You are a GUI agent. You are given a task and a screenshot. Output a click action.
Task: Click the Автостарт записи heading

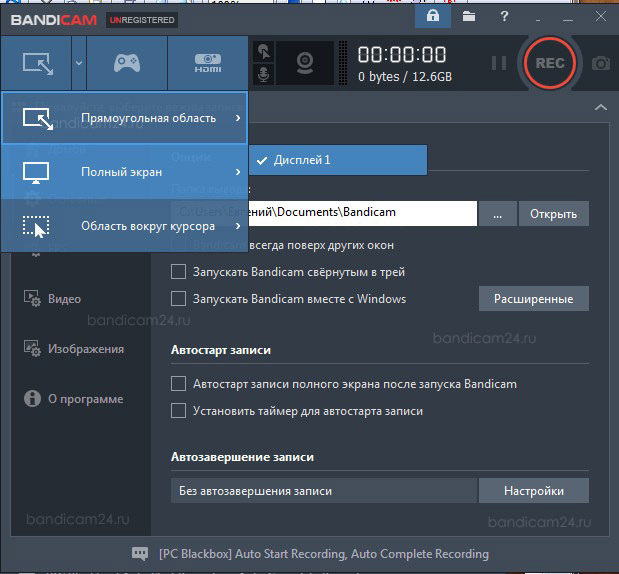coord(221,350)
